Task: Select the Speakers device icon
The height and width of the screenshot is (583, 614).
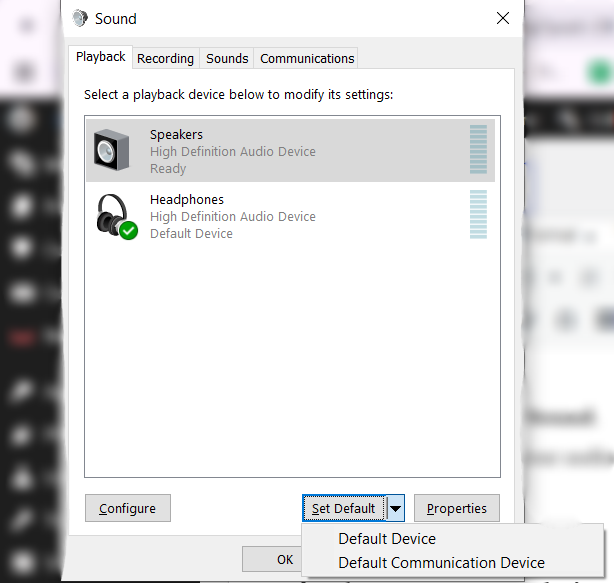Action: click(x=111, y=150)
